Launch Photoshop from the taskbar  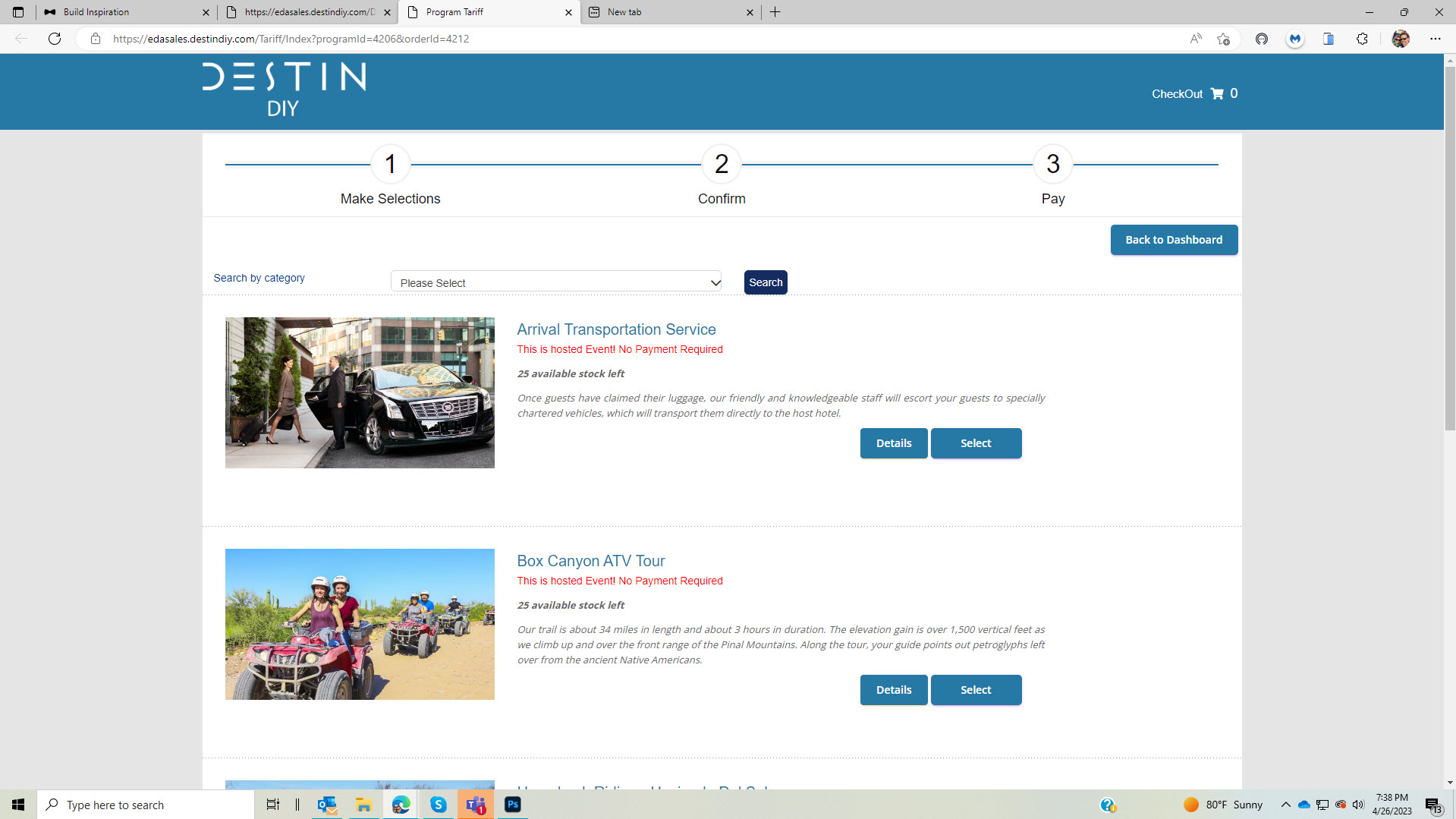click(513, 805)
